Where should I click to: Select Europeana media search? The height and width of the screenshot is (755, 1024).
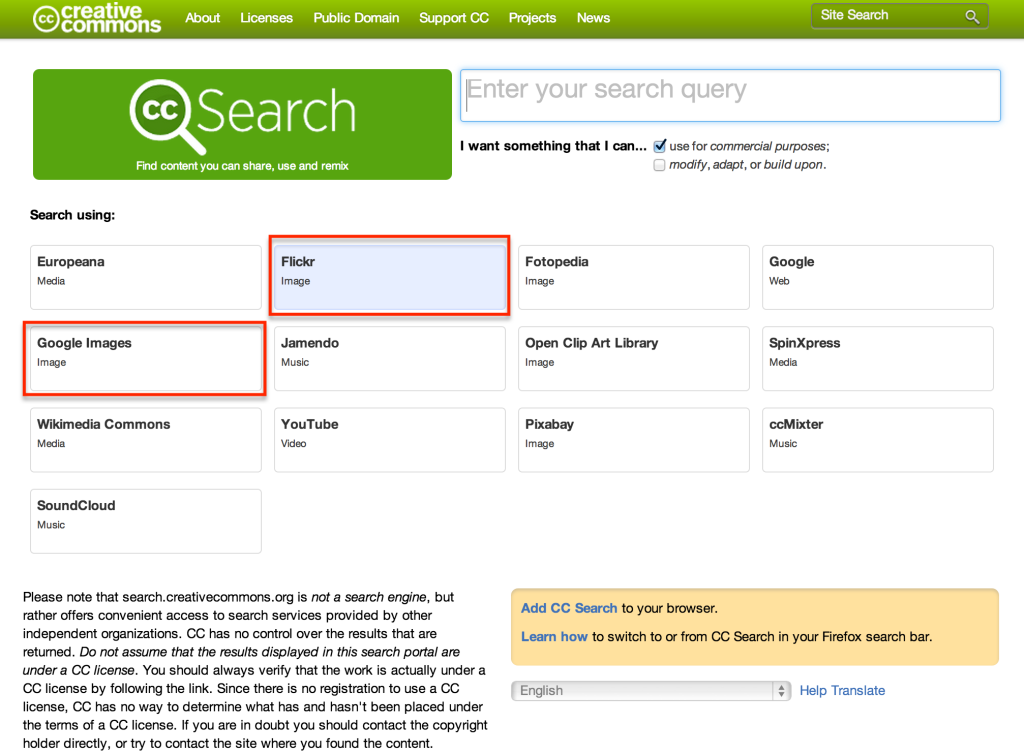(x=146, y=277)
